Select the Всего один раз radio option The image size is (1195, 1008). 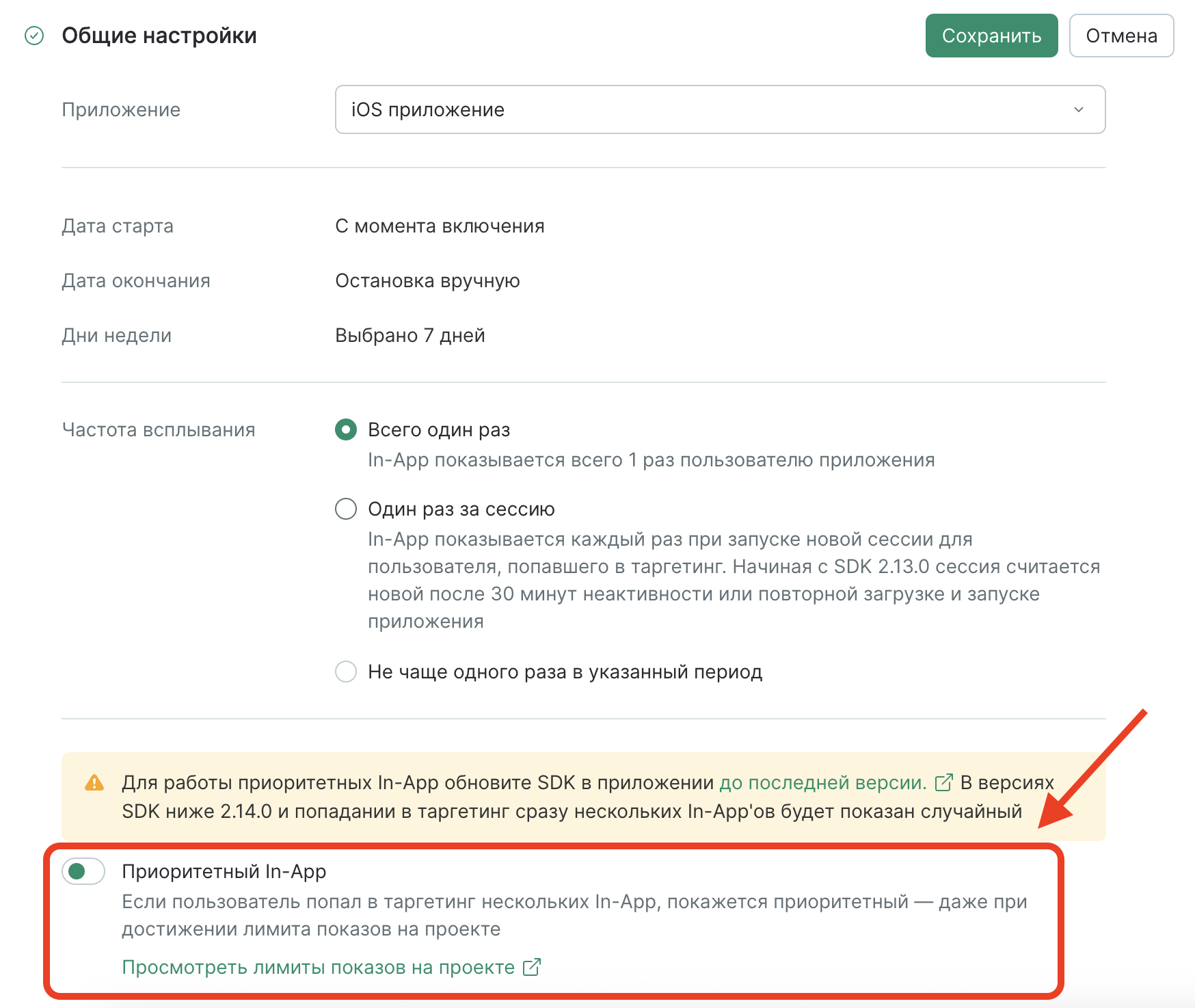pos(346,429)
